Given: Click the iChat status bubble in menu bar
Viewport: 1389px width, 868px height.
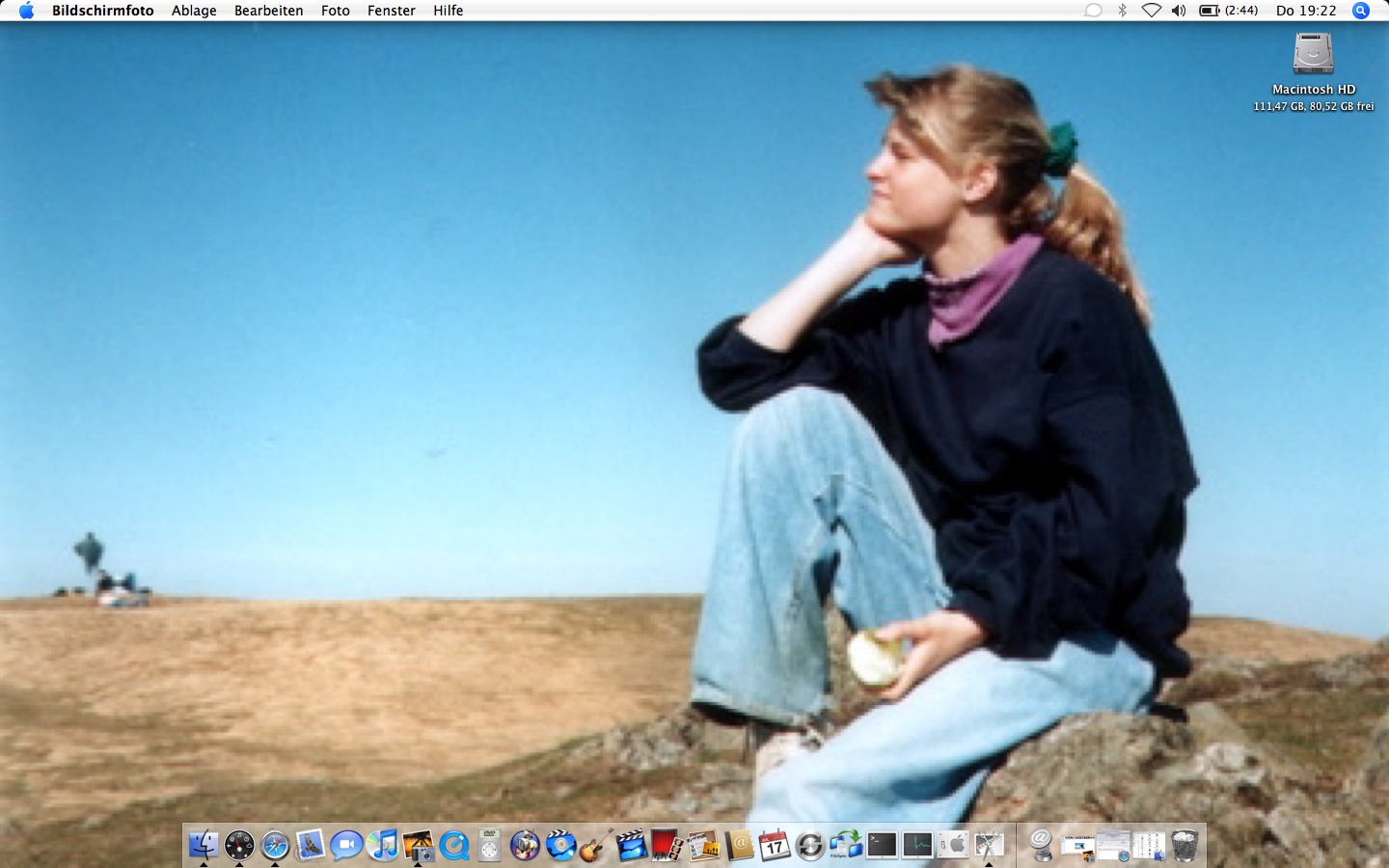Looking at the screenshot, I should 1093,11.
